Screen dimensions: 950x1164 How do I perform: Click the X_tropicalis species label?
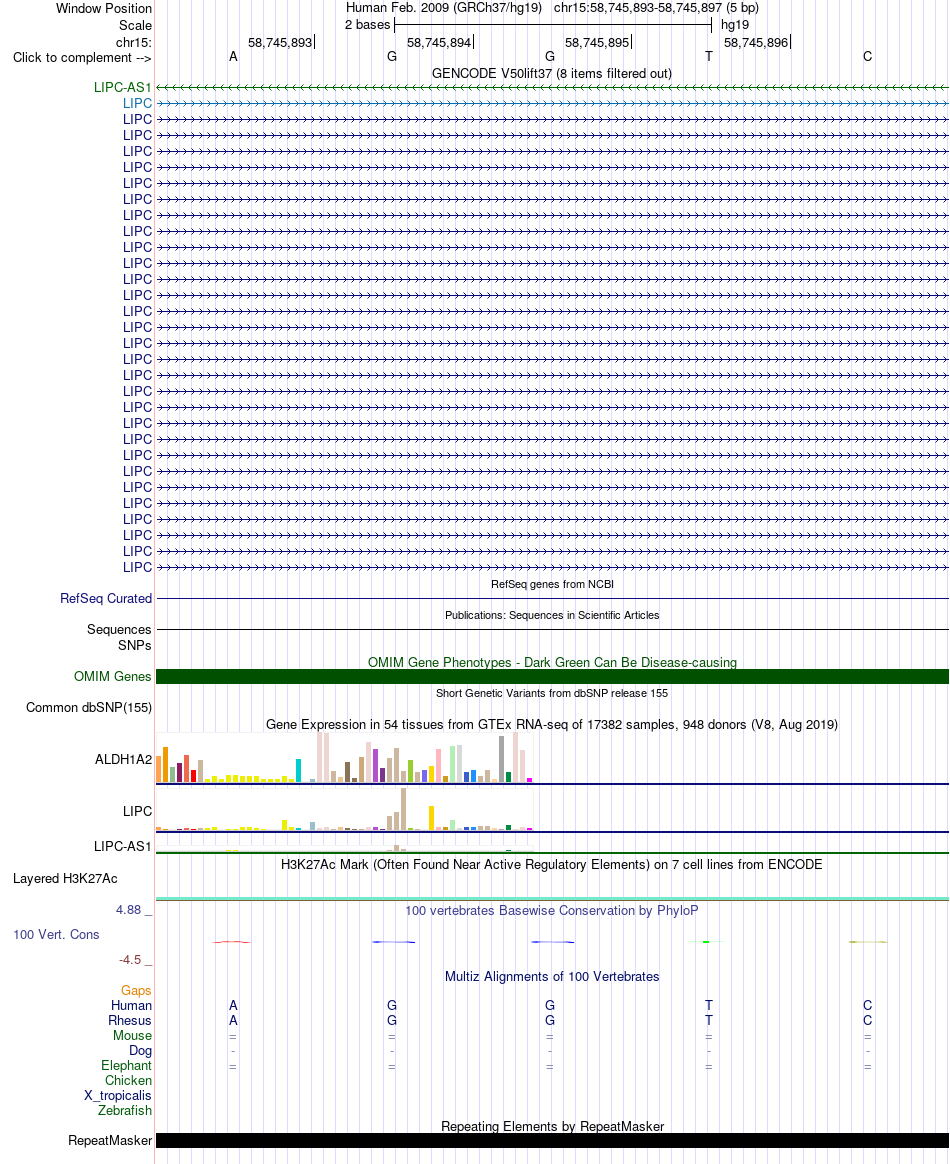tap(118, 1096)
